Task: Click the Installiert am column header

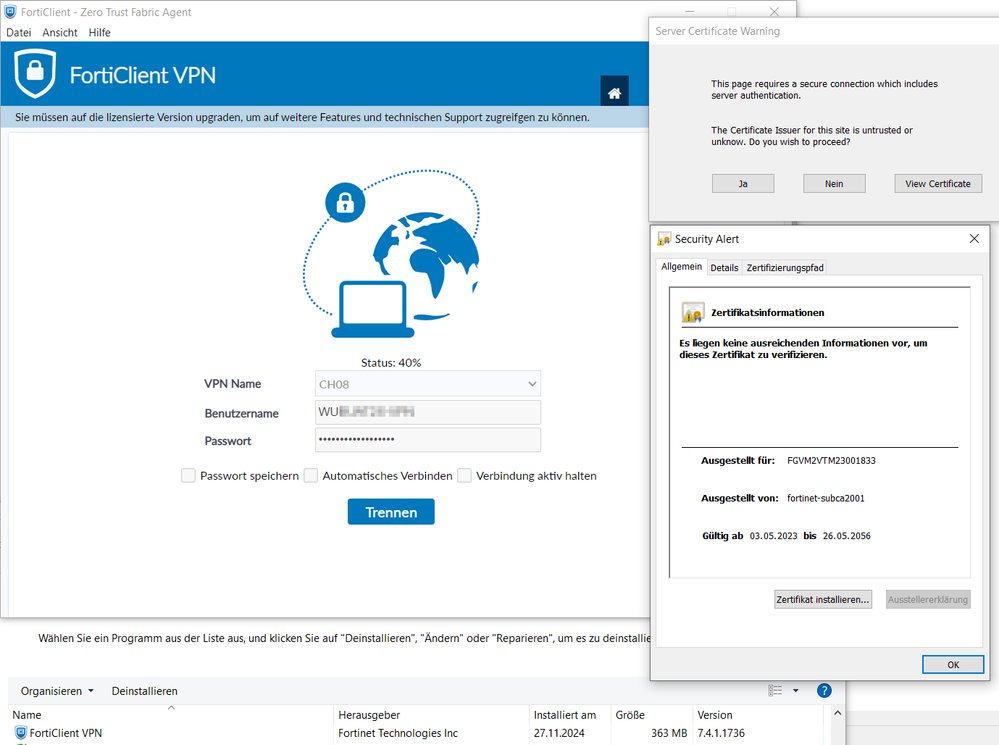Action: coord(570,715)
